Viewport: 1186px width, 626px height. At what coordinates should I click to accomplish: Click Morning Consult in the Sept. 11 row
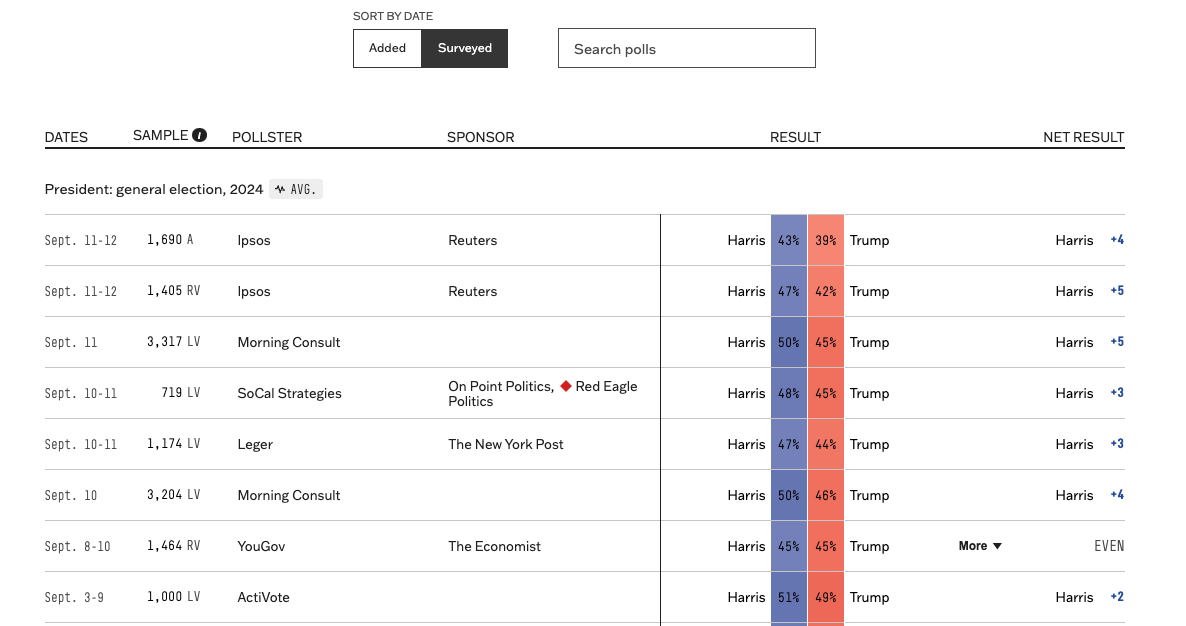pyautogui.click(x=288, y=342)
